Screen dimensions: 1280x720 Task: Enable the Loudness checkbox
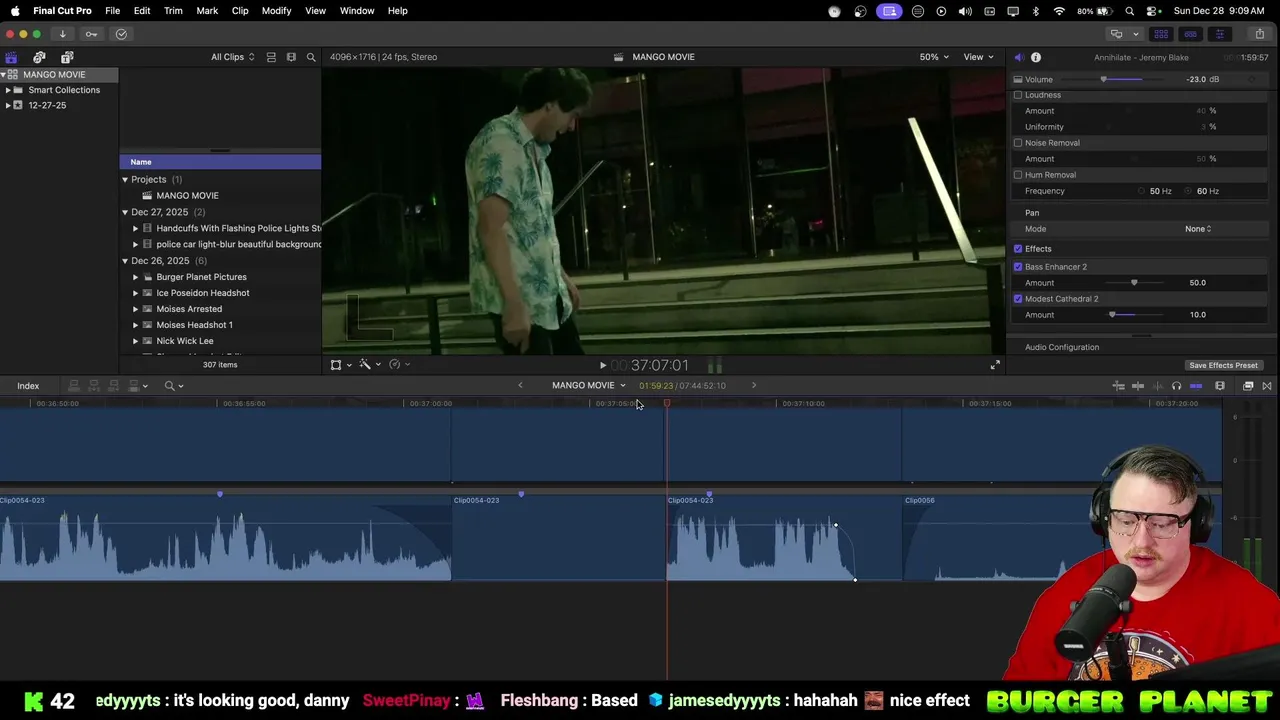(x=1018, y=95)
